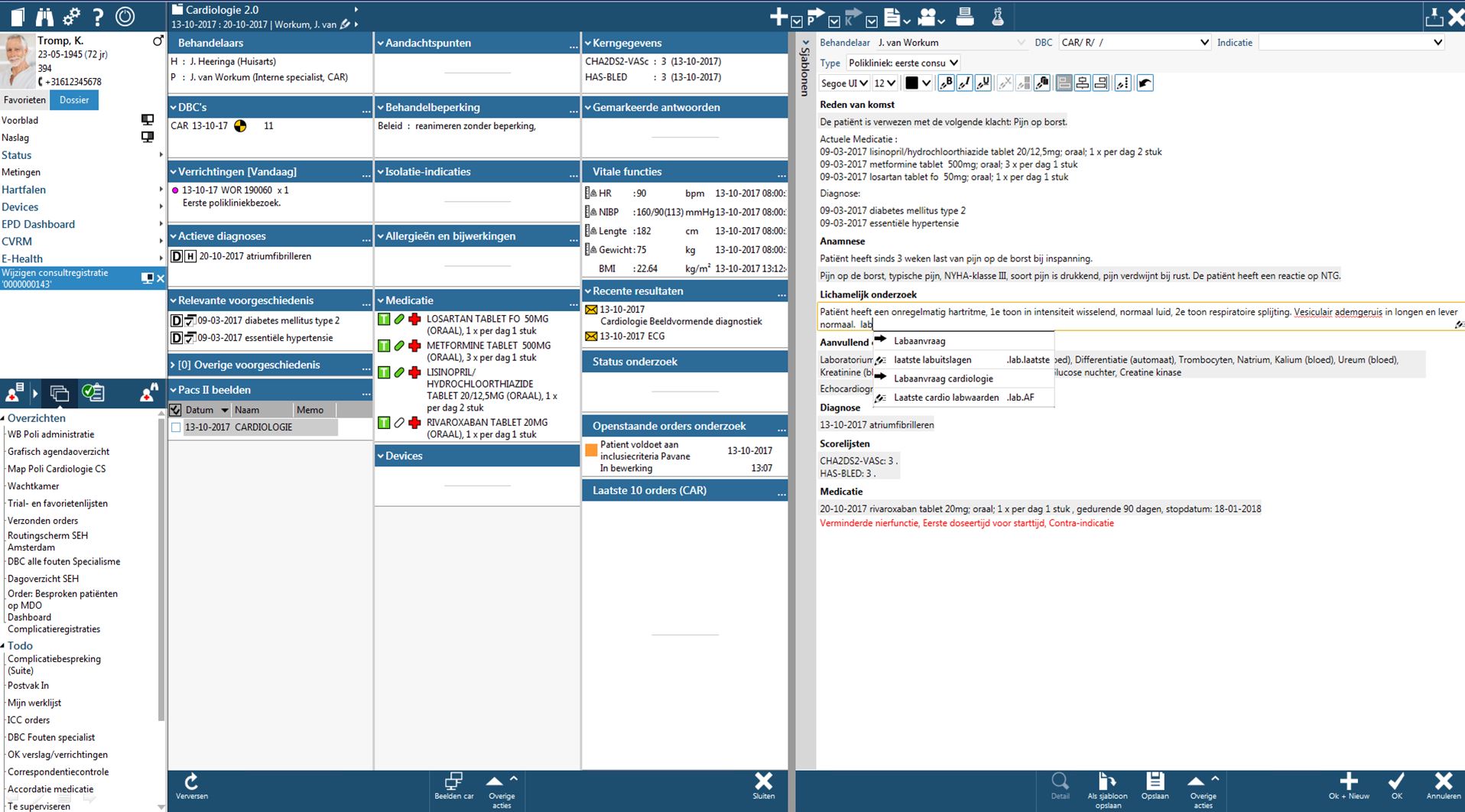Open the text color dropdown arrow
1465x812 pixels.
[926, 83]
